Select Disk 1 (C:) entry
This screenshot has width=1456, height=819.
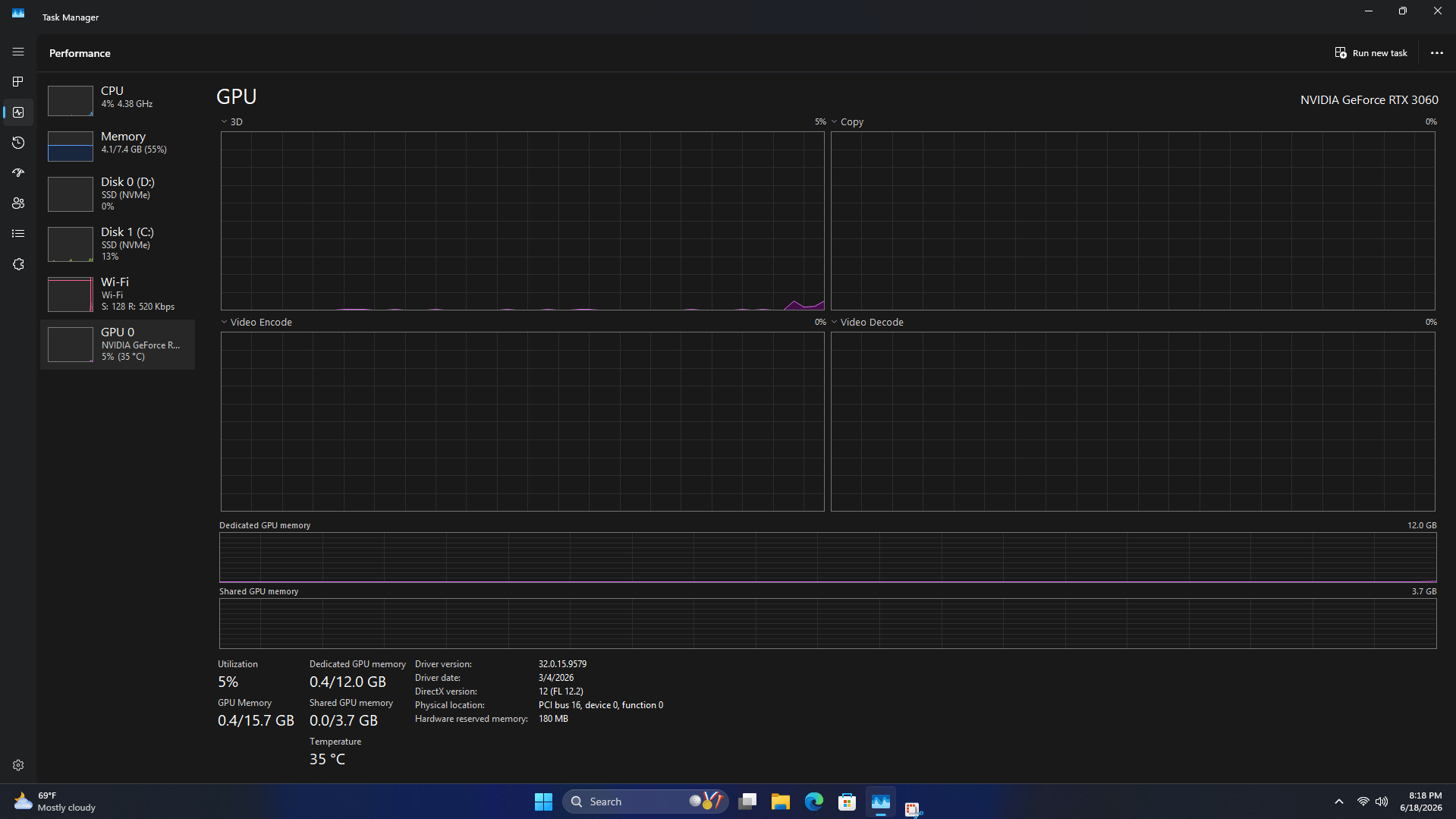tap(118, 244)
